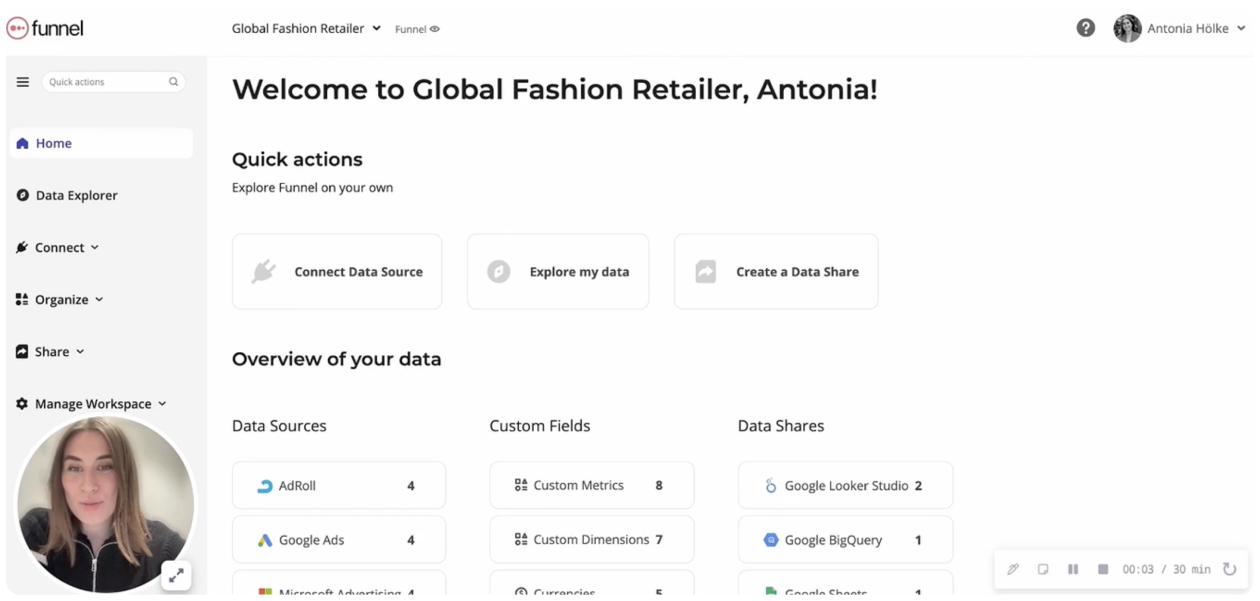Click the recording timer "00:03 / 30 min"
This screenshot has height=601, width=1260.
1166,569
